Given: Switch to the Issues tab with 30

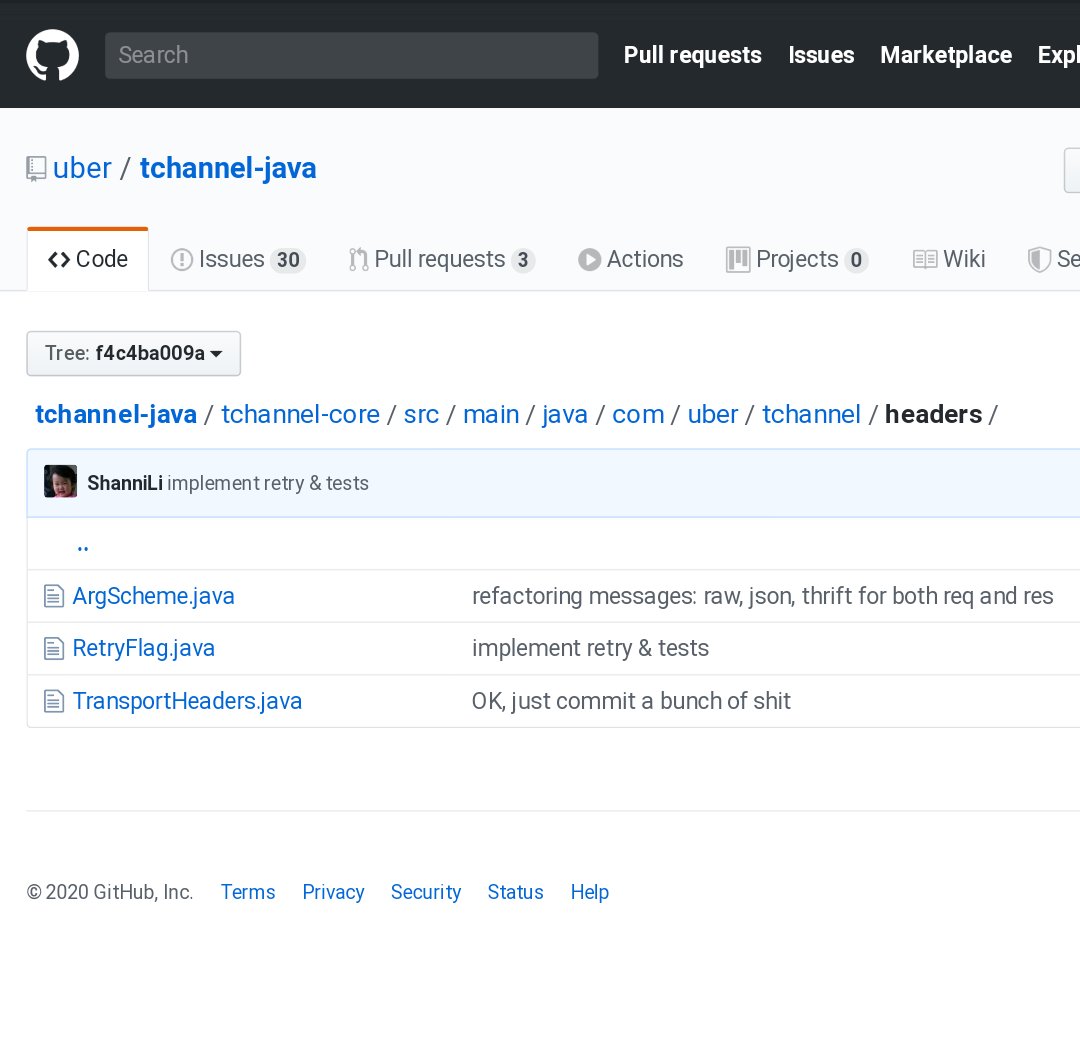Looking at the screenshot, I should click(238, 259).
